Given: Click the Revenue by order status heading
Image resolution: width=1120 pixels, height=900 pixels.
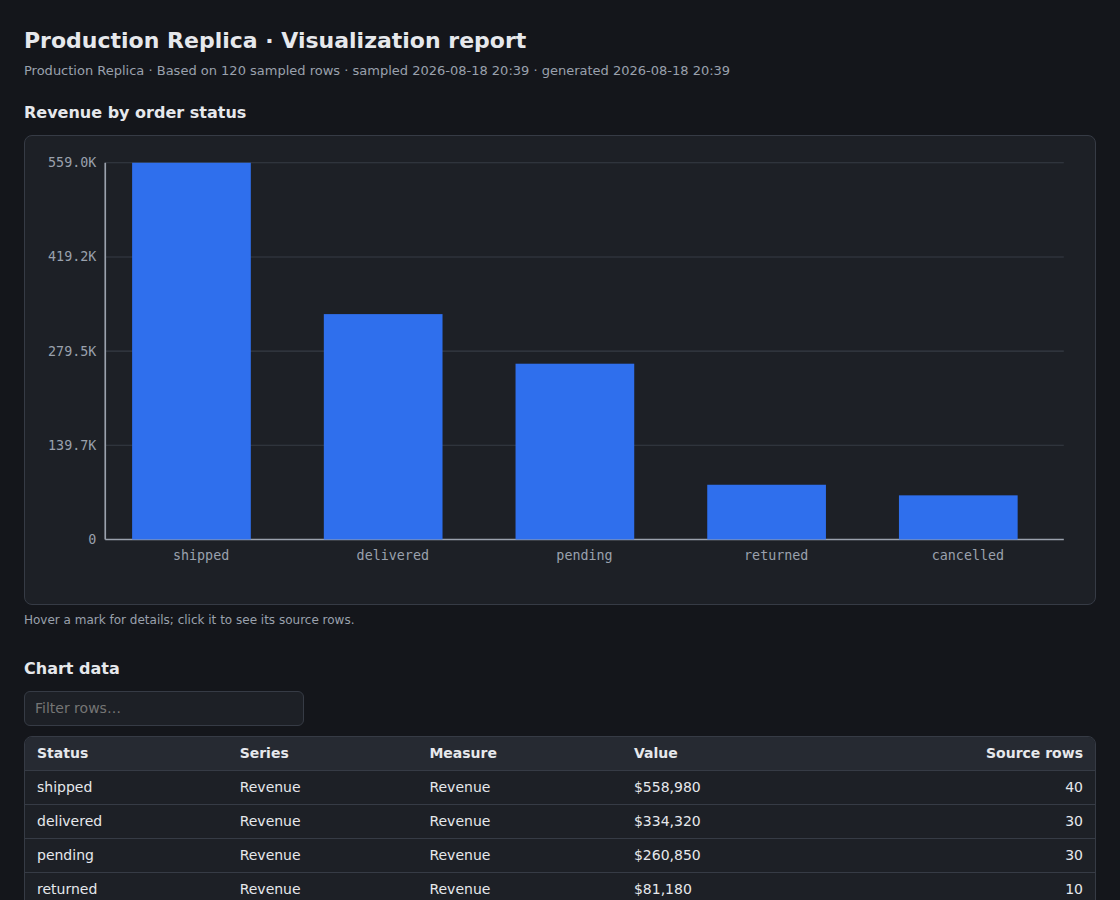Looking at the screenshot, I should point(135,113).
